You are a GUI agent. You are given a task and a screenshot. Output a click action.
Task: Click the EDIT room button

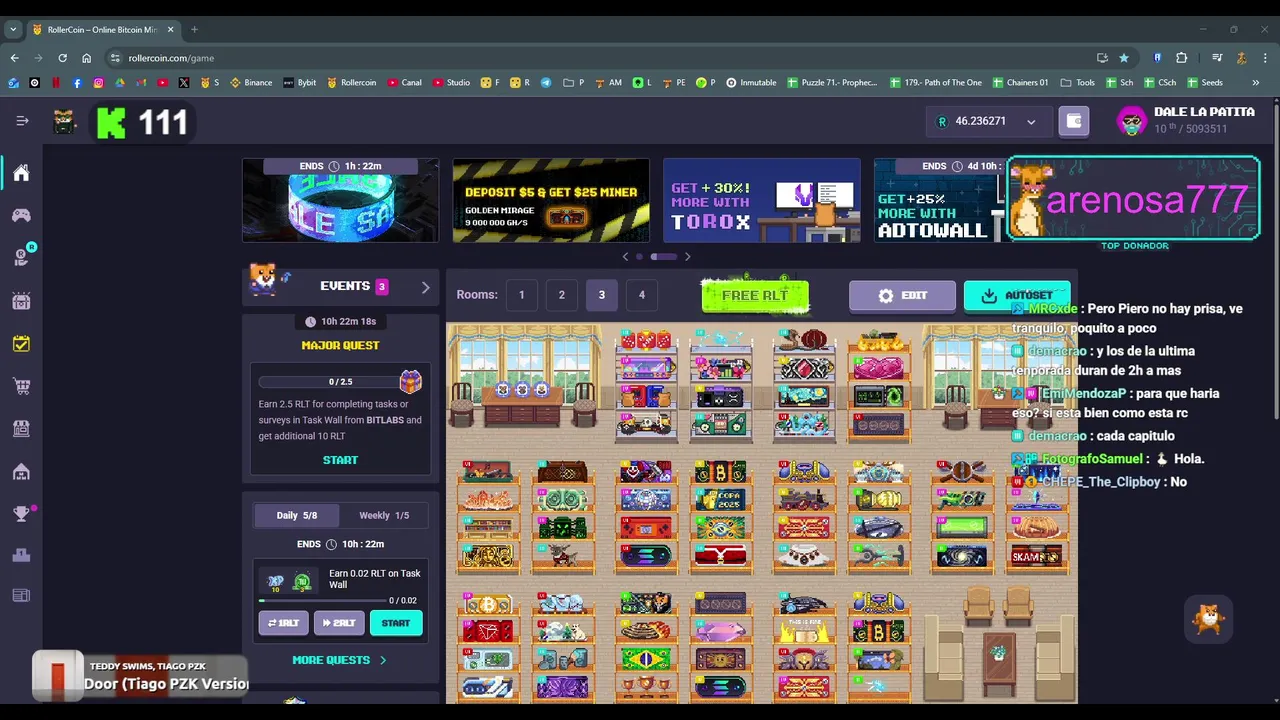point(902,296)
